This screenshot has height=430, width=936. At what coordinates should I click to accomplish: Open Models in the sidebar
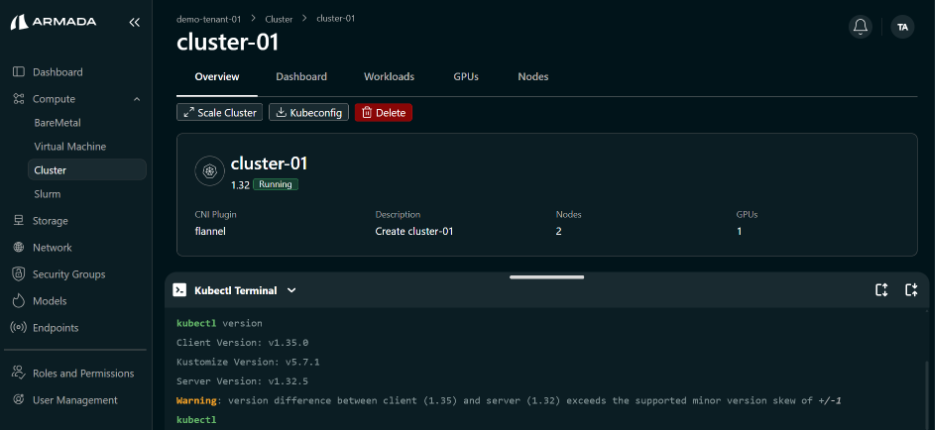50,300
